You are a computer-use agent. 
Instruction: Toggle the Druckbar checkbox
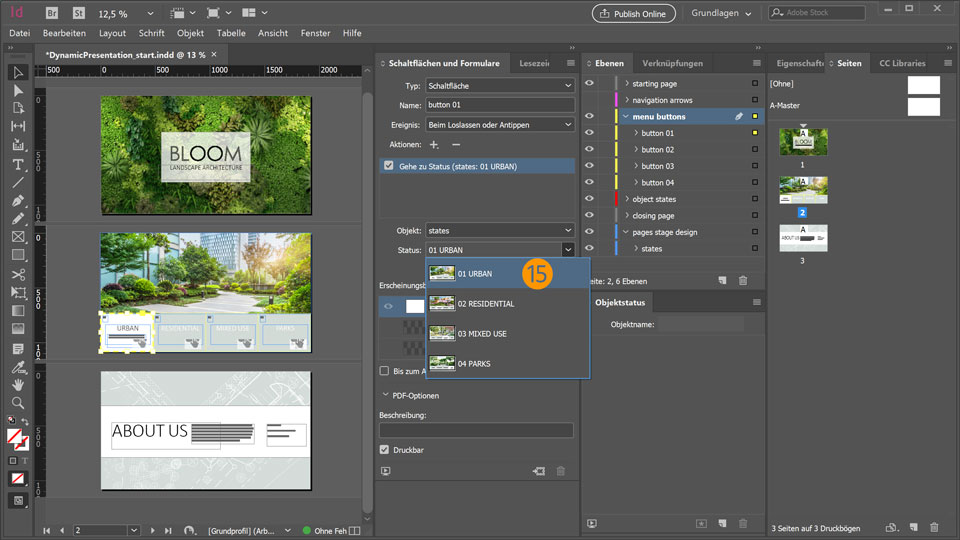pyautogui.click(x=385, y=450)
